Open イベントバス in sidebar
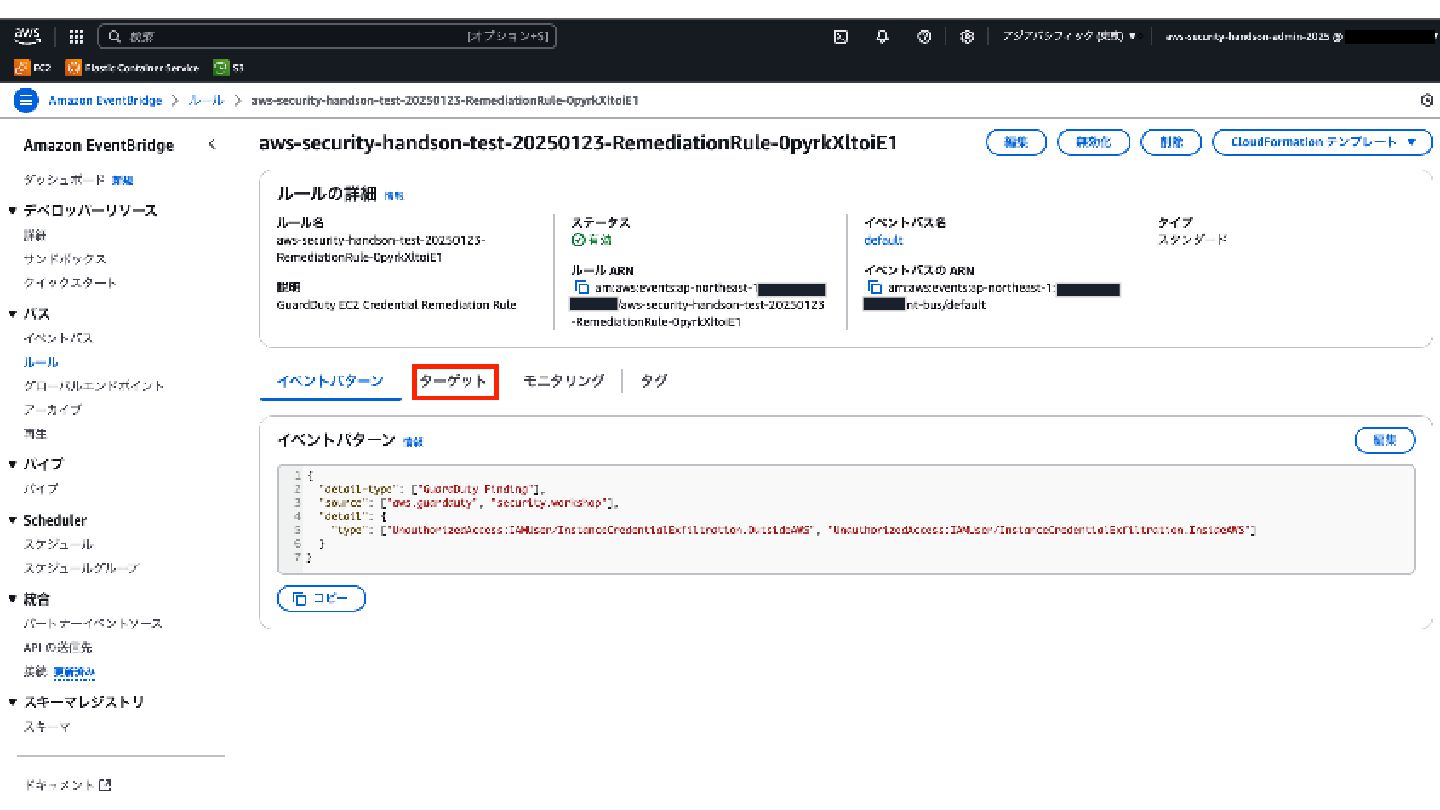Viewport: 1440px width, 810px height. (x=59, y=339)
